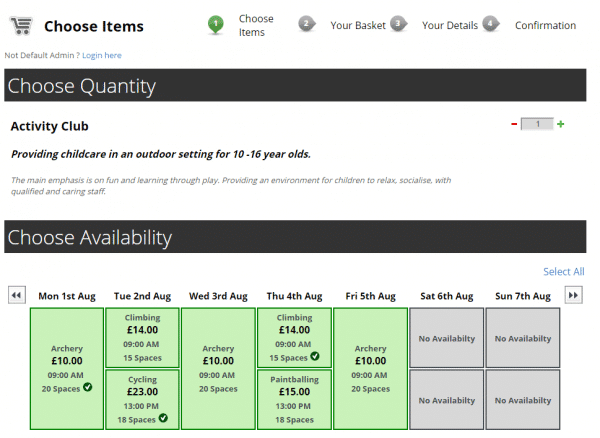Click Saturday bottom No Availabilty cell
The width and height of the screenshot is (600, 438).
pyautogui.click(x=447, y=399)
